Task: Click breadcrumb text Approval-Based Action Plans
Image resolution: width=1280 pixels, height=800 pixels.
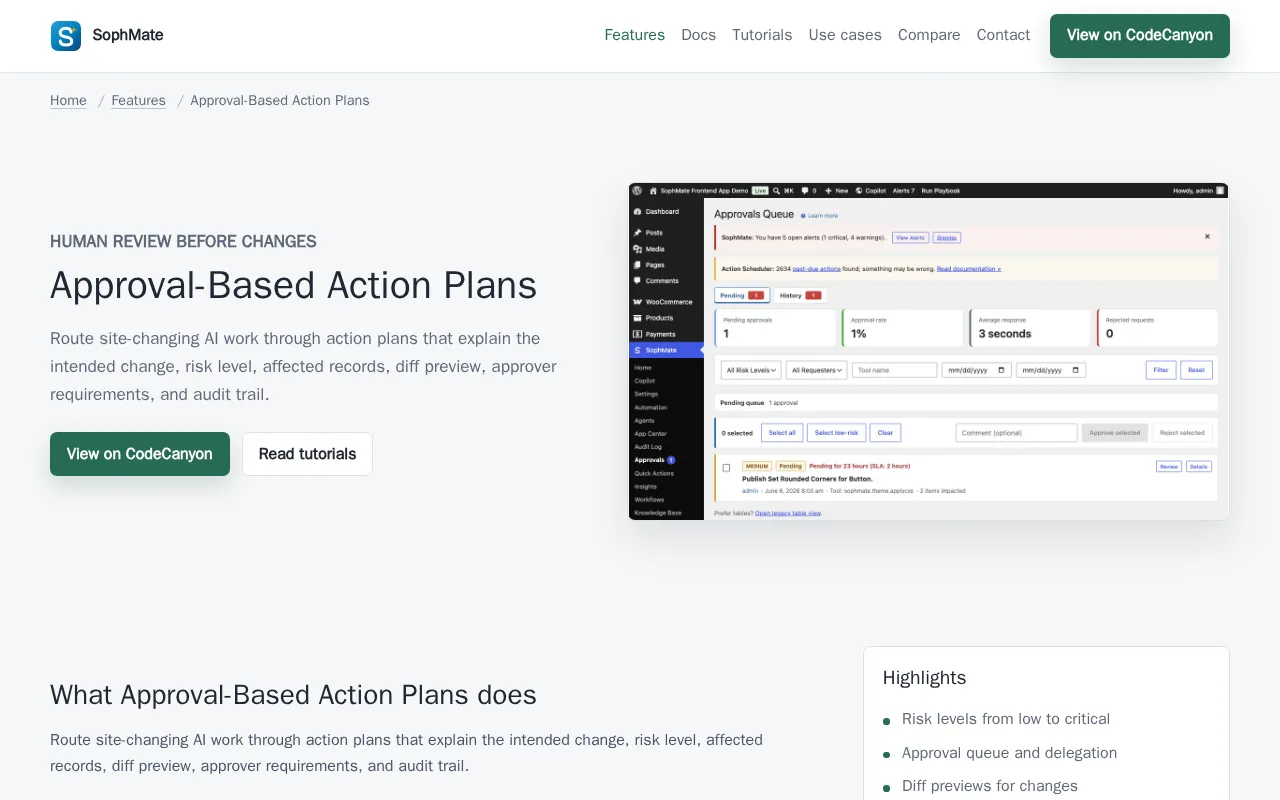Action: point(280,100)
